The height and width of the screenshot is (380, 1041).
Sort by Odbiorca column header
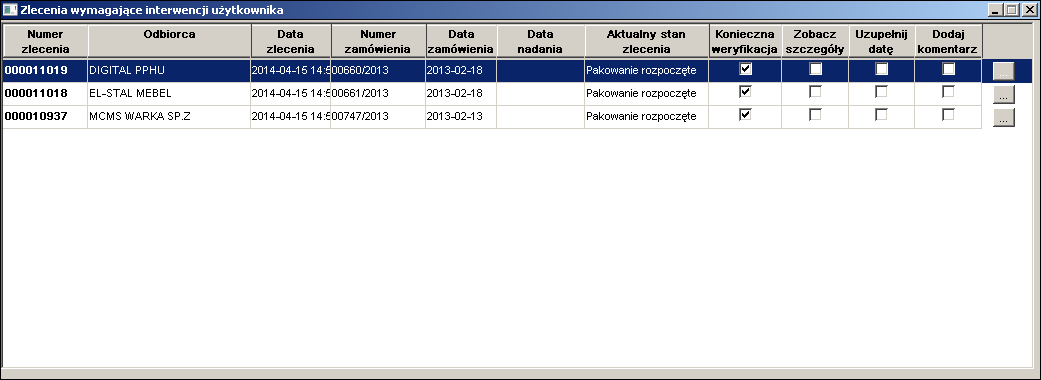point(169,41)
